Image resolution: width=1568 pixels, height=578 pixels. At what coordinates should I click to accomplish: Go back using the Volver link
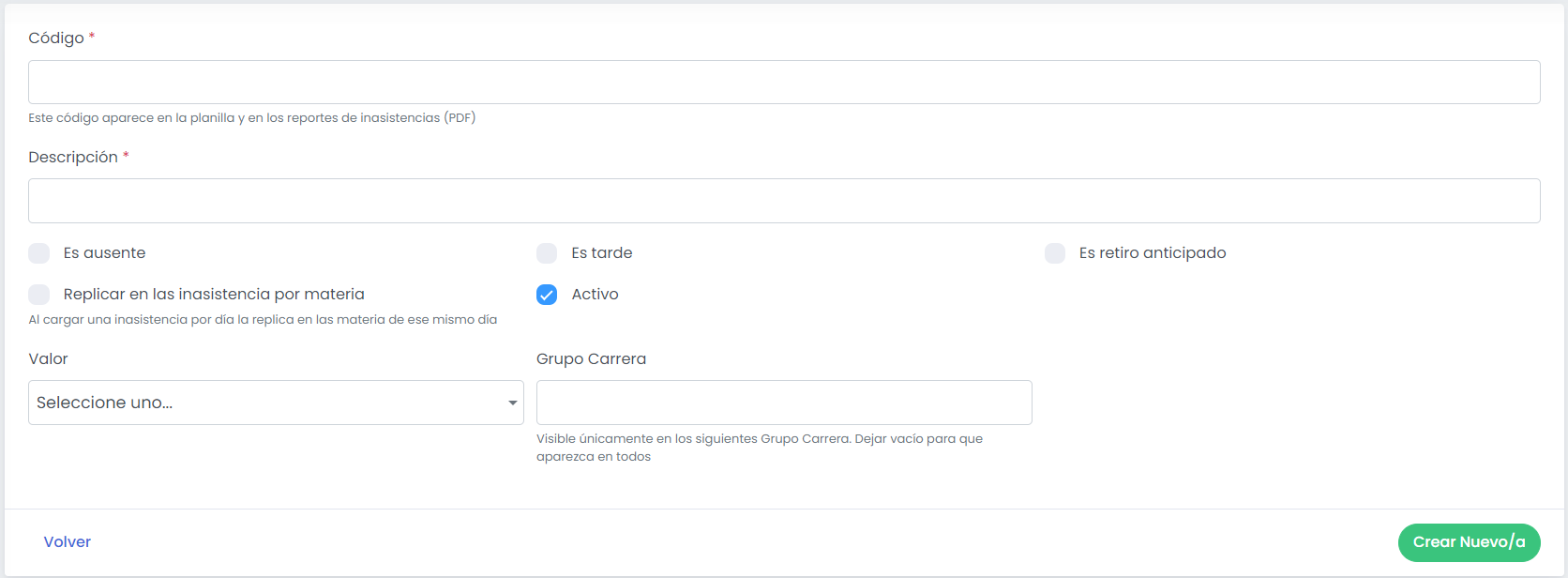click(x=68, y=542)
